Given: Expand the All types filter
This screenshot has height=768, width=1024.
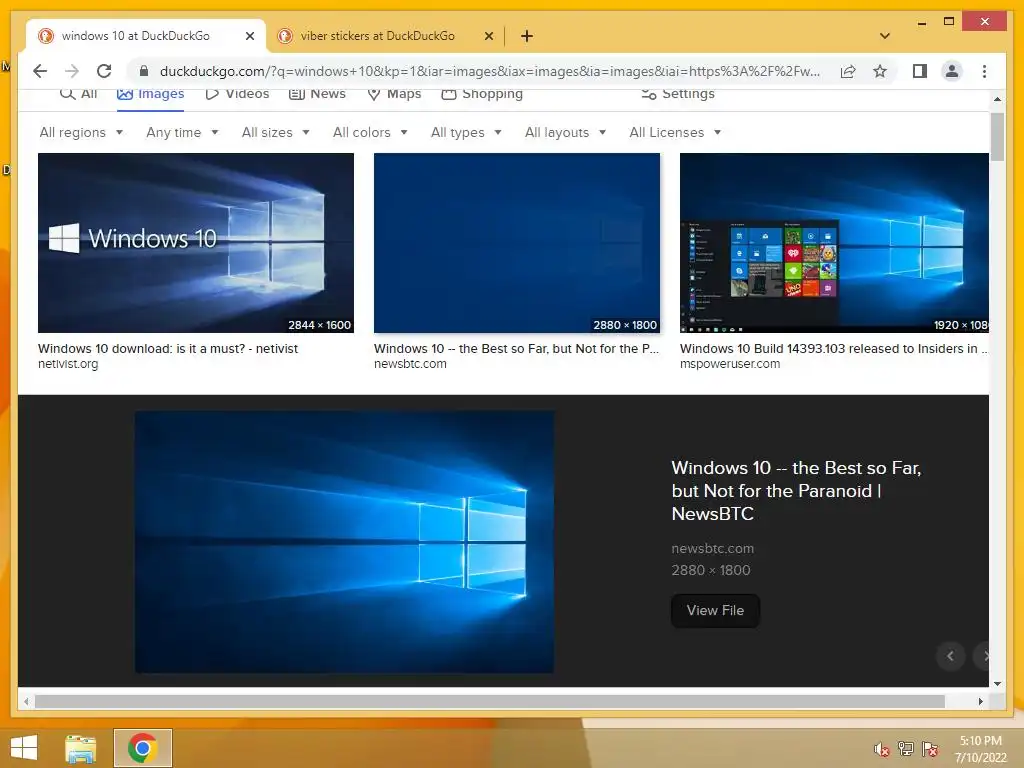Looking at the screenshot, I should (466, 133).
